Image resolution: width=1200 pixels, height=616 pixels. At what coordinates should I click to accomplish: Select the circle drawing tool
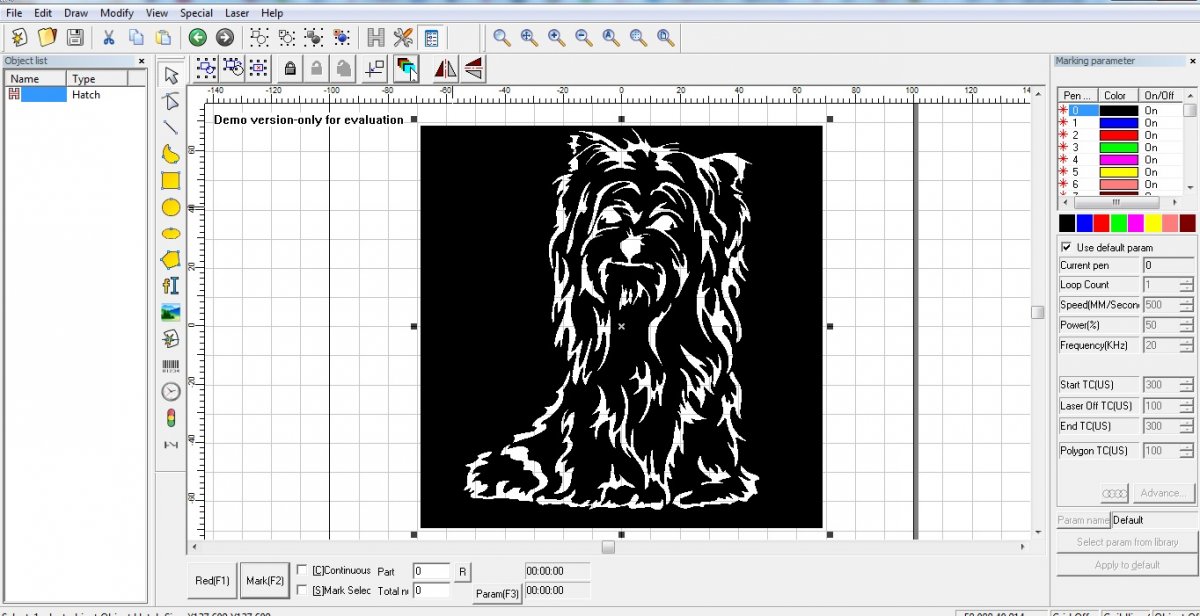[171, 208]
